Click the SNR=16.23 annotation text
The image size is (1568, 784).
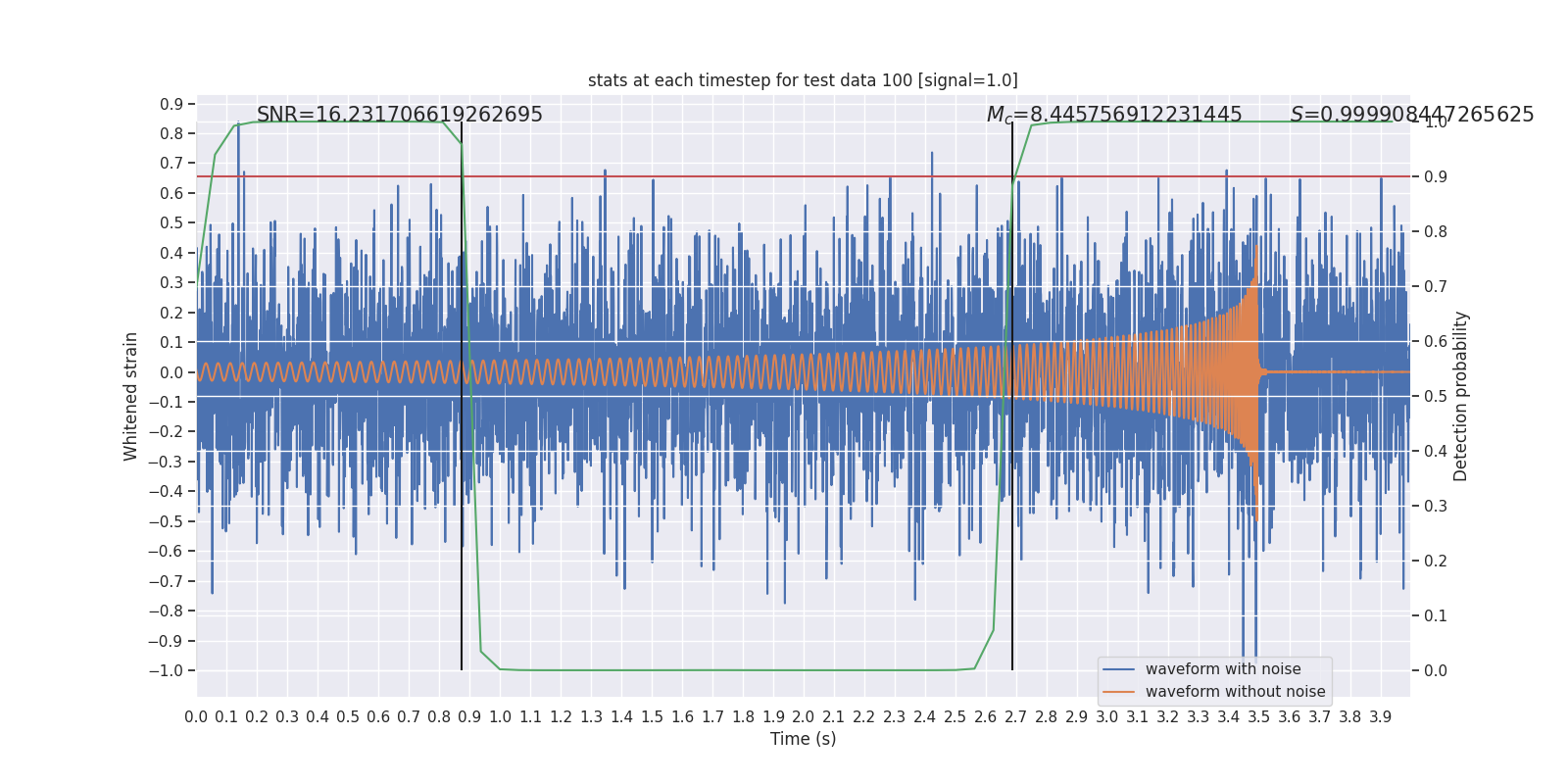[400, 115]
